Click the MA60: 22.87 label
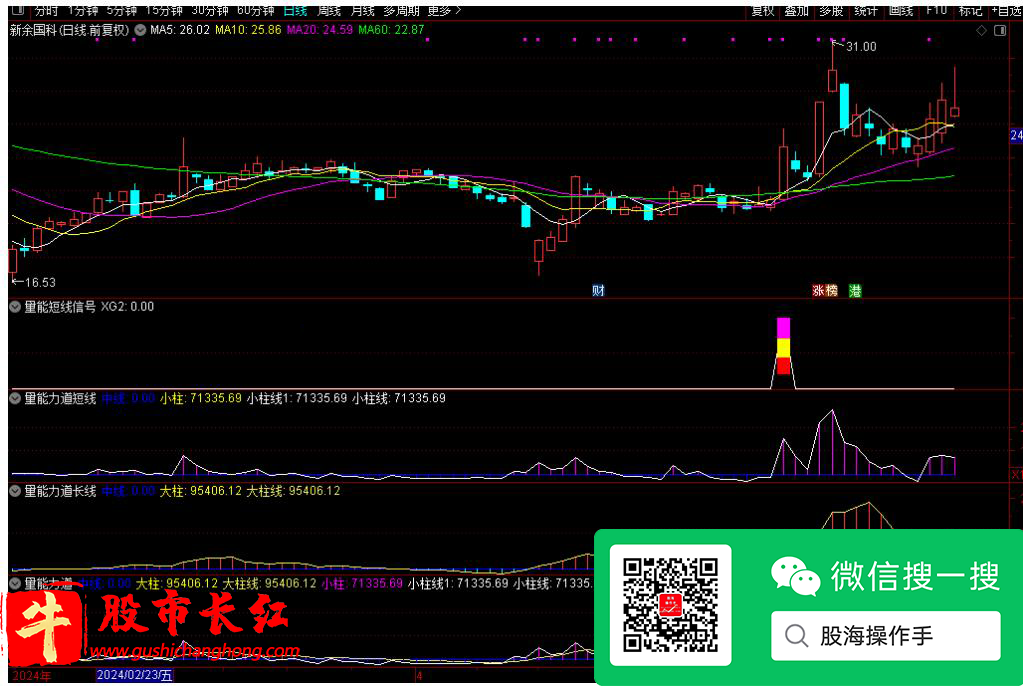The width and height of the screenshot is (1023, 686). pyautogui.click(x=391, y=30)
